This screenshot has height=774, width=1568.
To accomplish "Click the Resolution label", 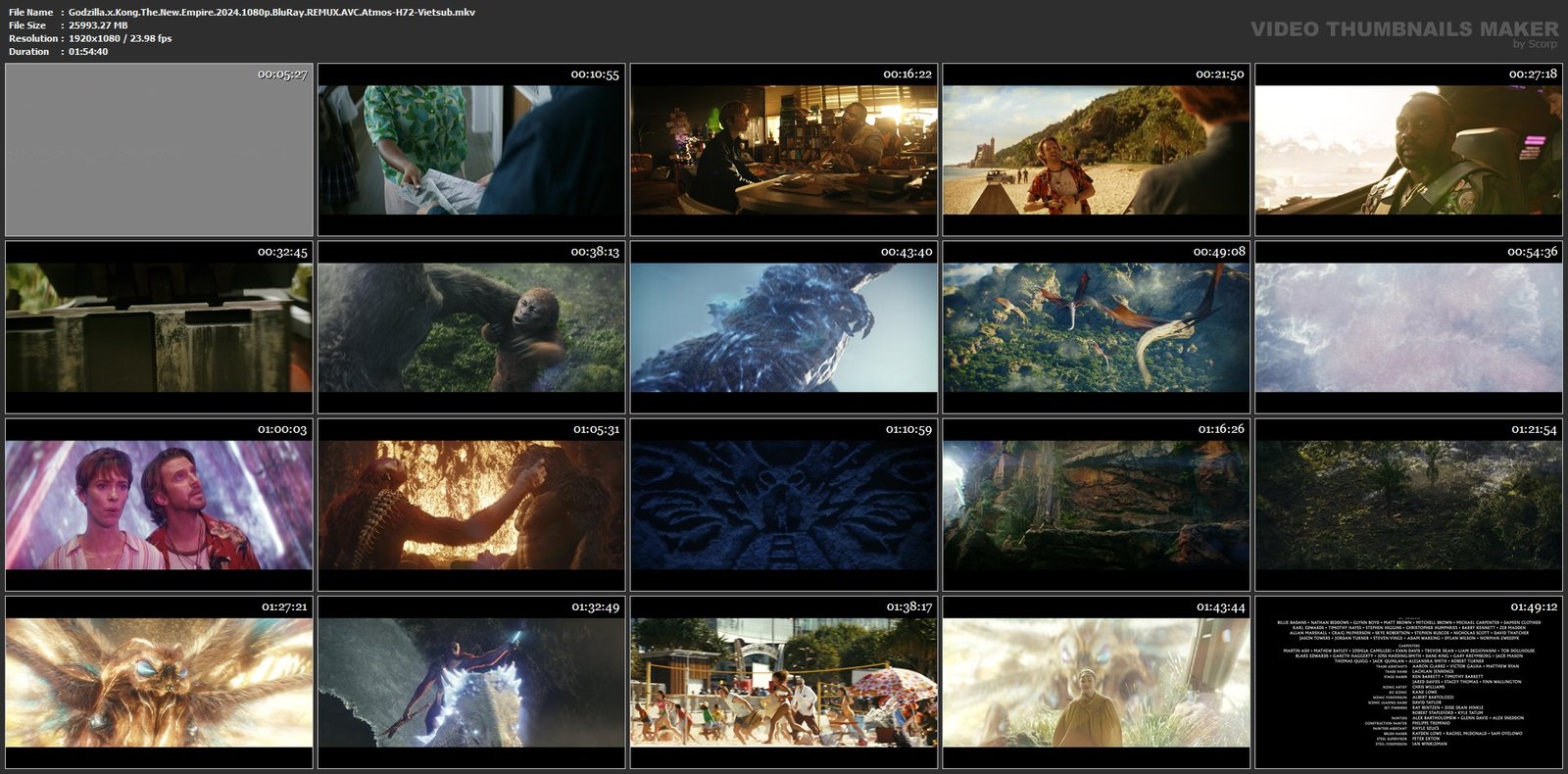I will click(33, 38).
